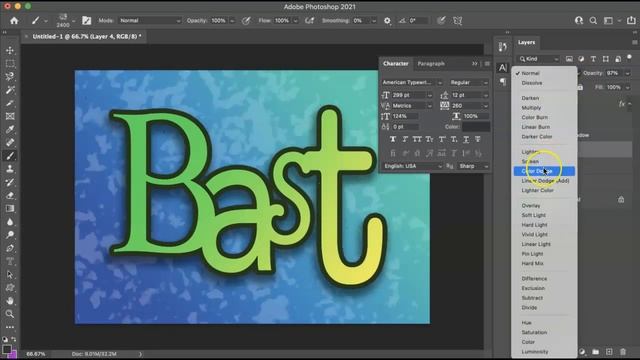Toggle pixel layer filter in Layers panel
The height and width of the screenshot is (360, 640).
pyautogui.click(x=569, y=59)
